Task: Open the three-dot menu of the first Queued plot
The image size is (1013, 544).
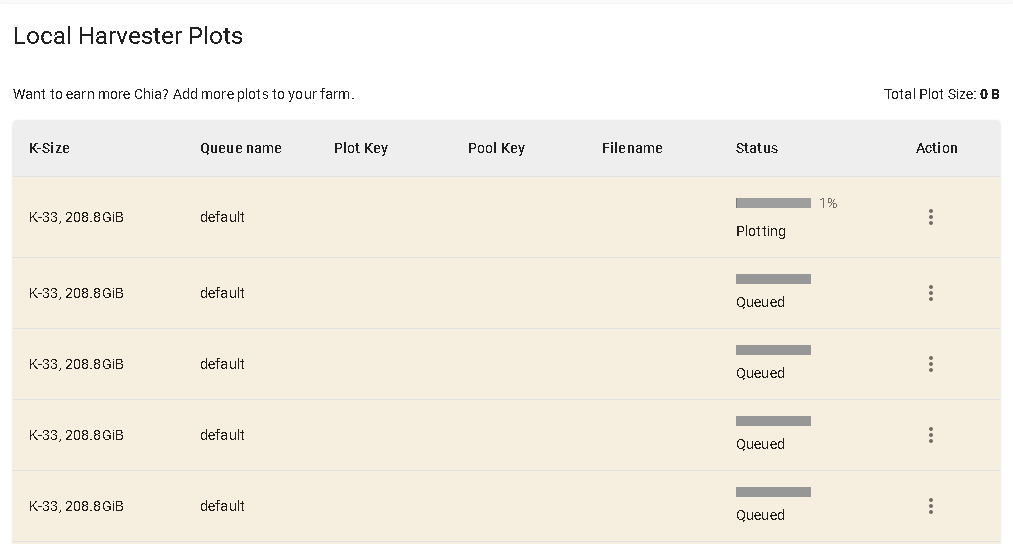Action: click(930, 293)
